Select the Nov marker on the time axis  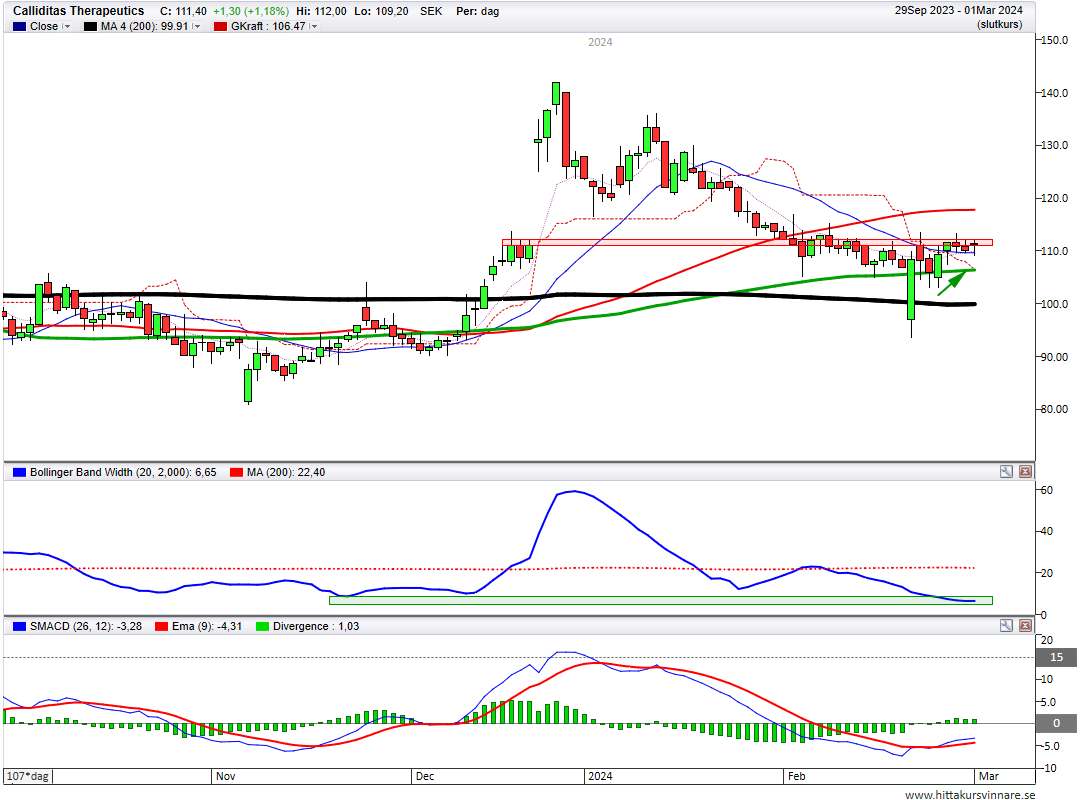click(225, 776)
